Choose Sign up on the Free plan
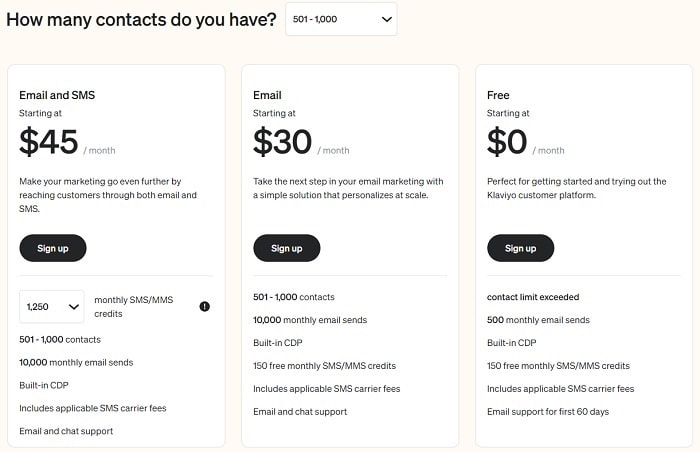The image size is (700, 452). (x=520, y=248)
